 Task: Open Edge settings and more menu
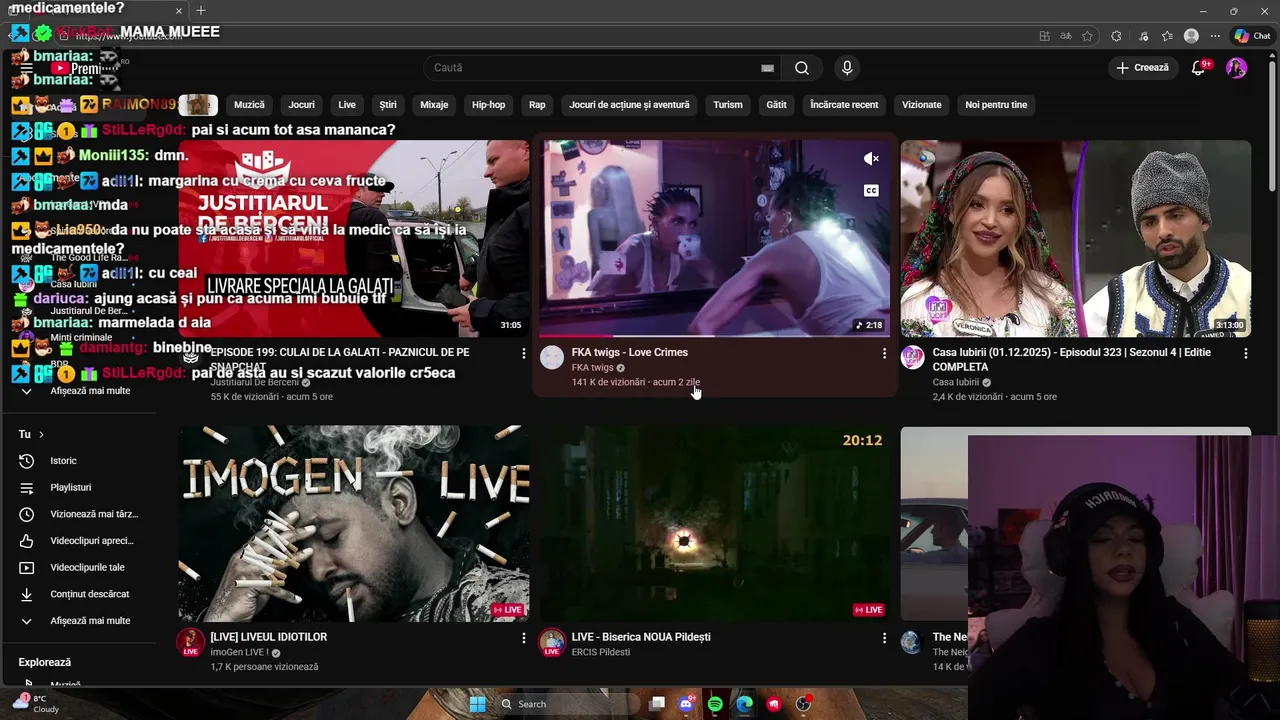1215,36
